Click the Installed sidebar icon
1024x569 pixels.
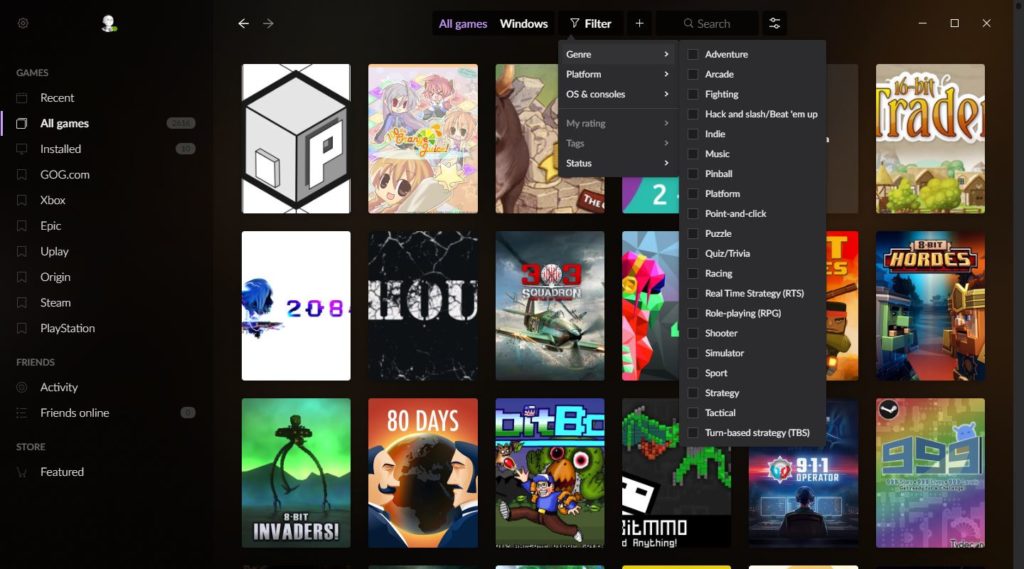pos(22,149)
